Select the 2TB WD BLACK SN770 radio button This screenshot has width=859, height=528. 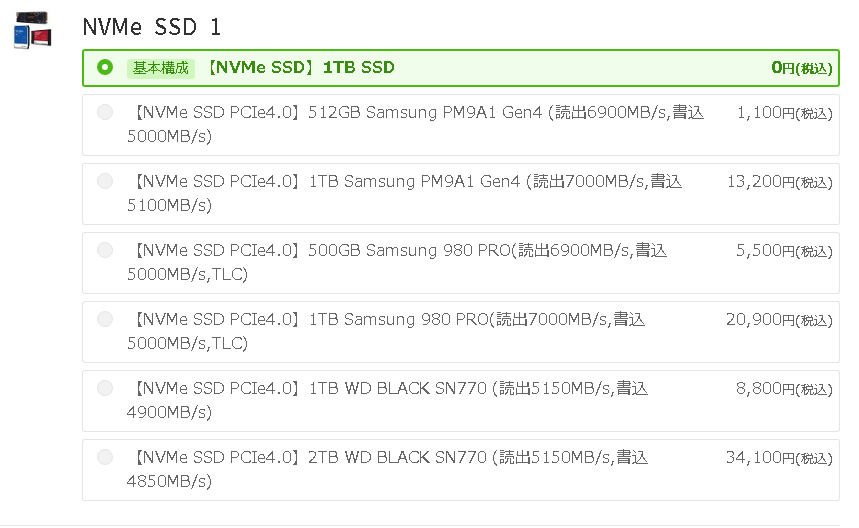(x=105, y=457)
